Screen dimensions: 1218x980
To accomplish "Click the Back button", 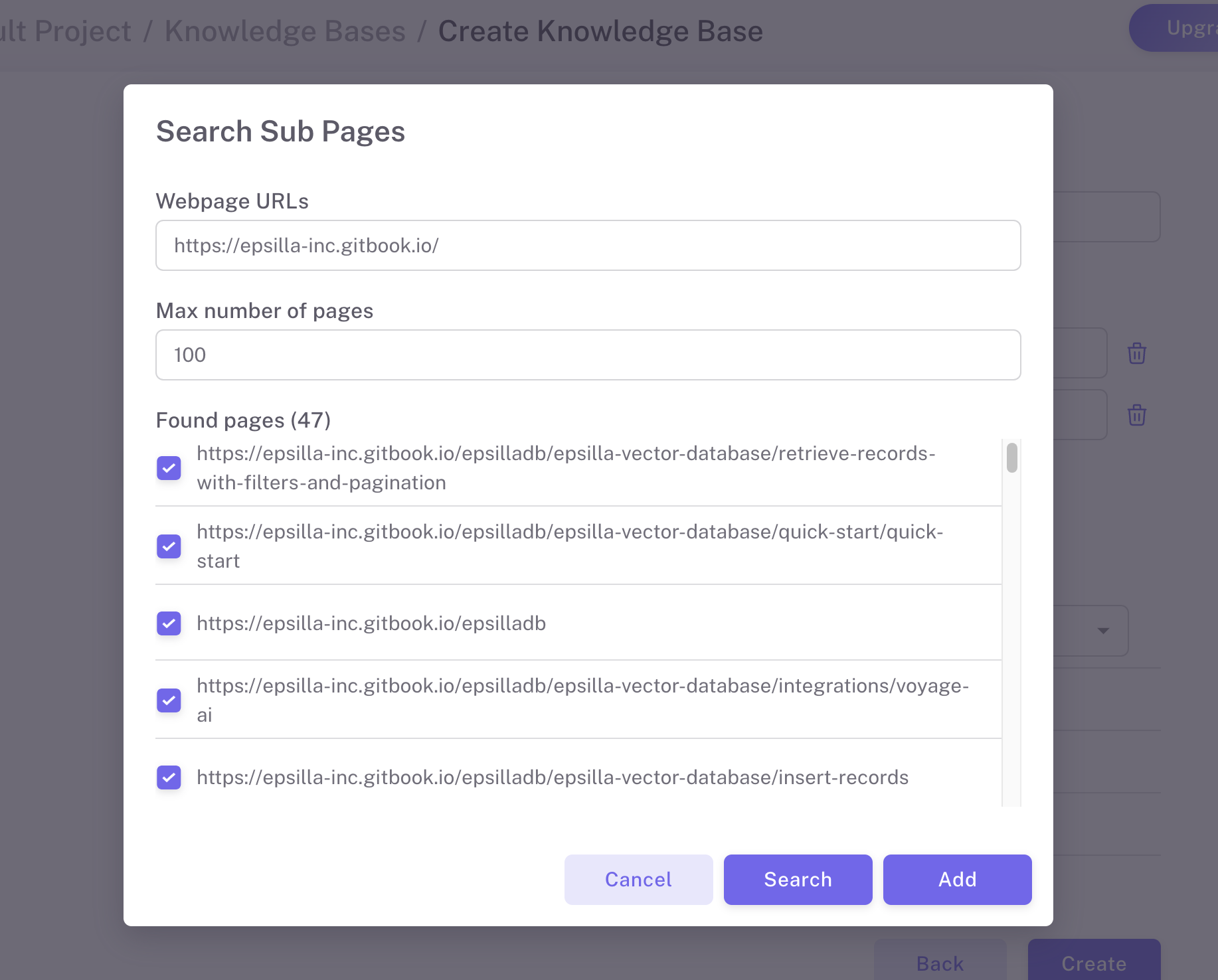I will coord(940,963).
